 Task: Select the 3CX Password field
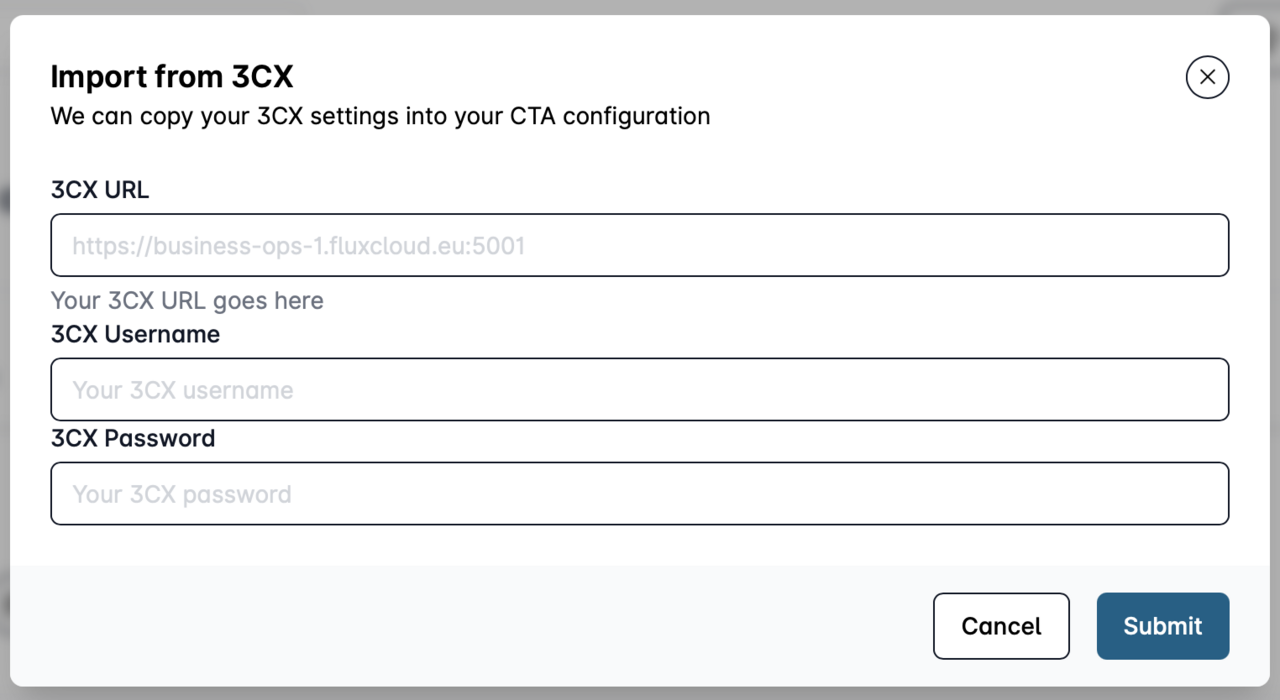(x=640, y=493)
